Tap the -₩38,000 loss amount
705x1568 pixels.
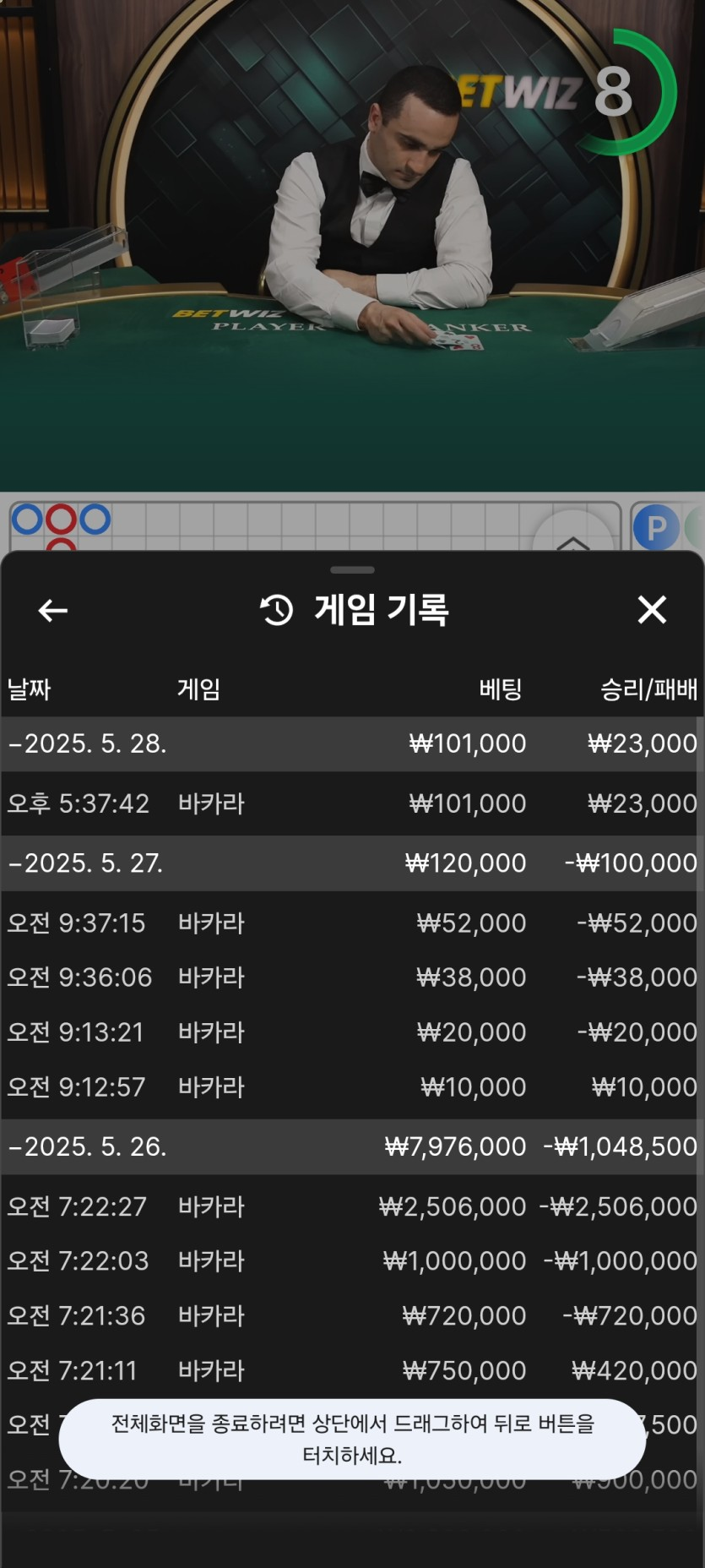[x=637, y=977]
